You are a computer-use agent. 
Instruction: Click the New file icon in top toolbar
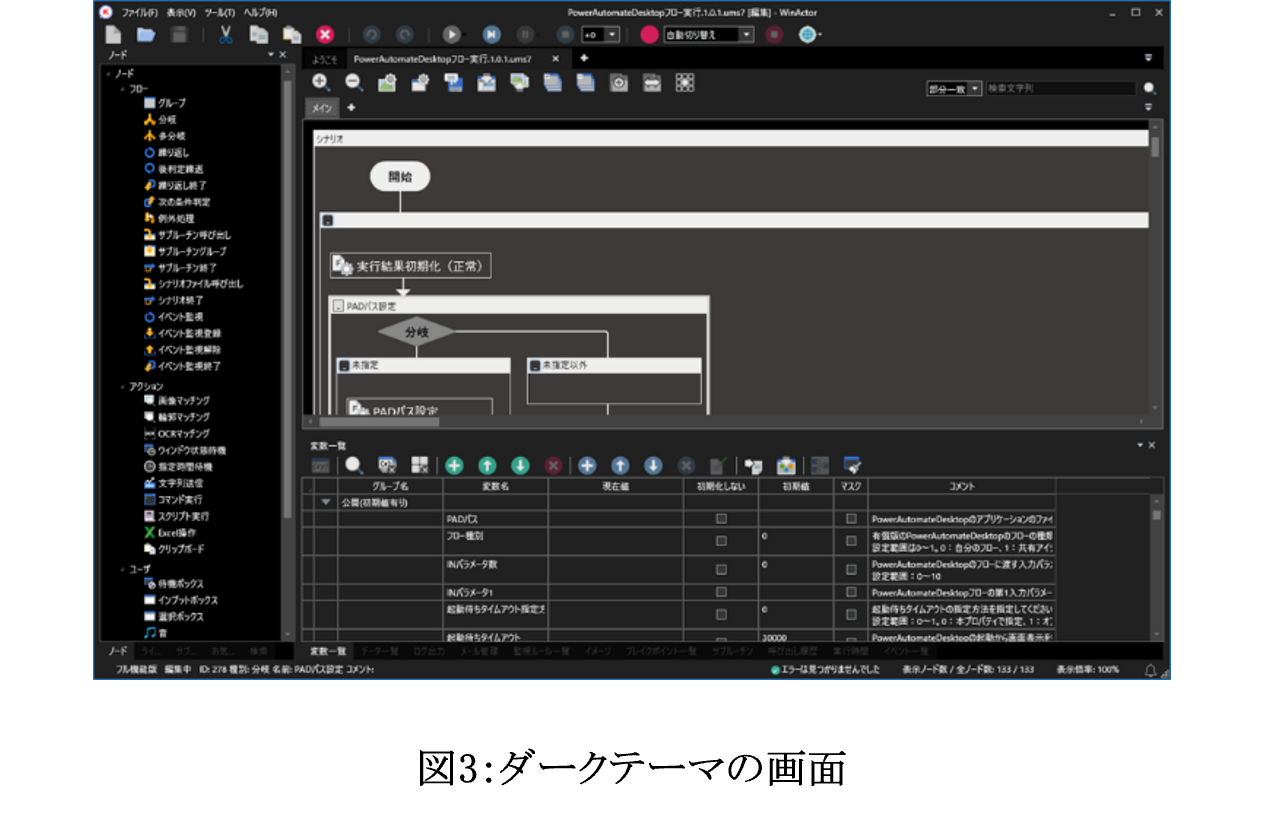click(114, 34)
